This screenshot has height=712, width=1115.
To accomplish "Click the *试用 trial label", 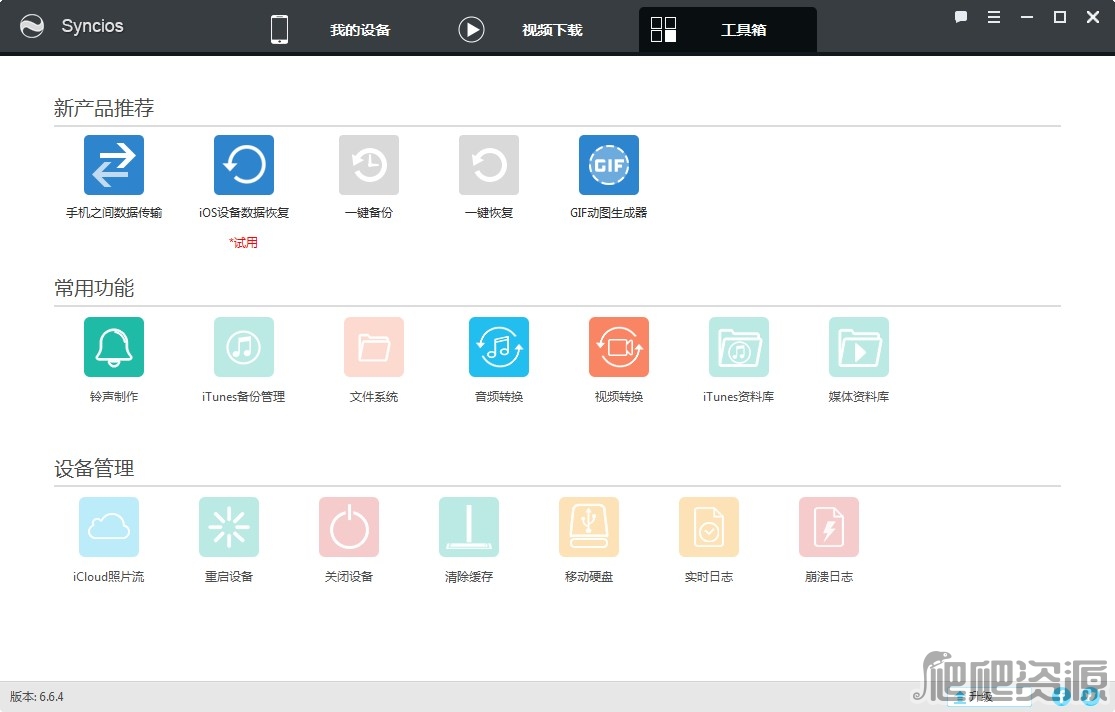I will click(243, 243).
